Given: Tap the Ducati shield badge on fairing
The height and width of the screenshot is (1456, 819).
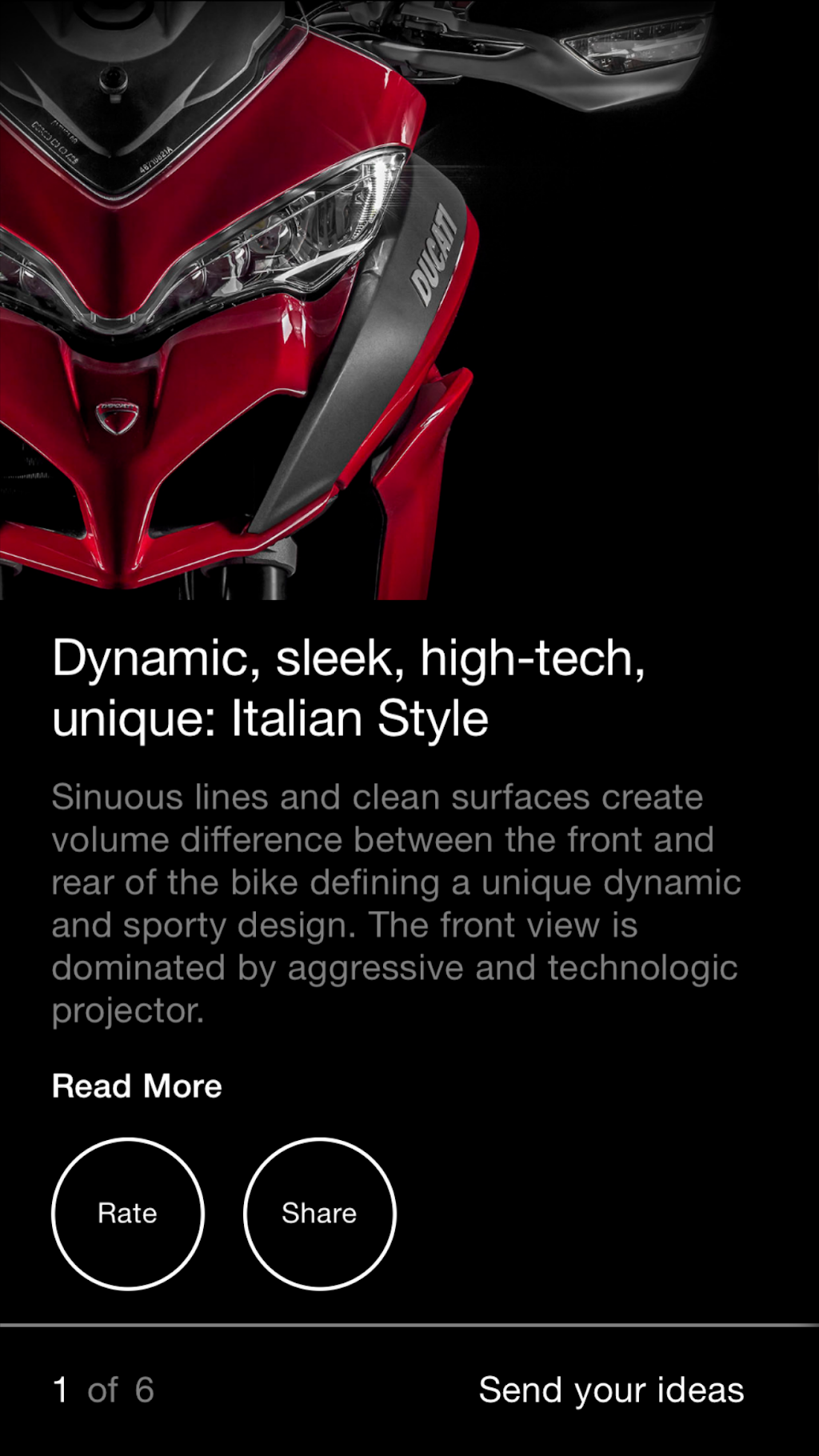Looking at the screenshot, I should [118, 416].
